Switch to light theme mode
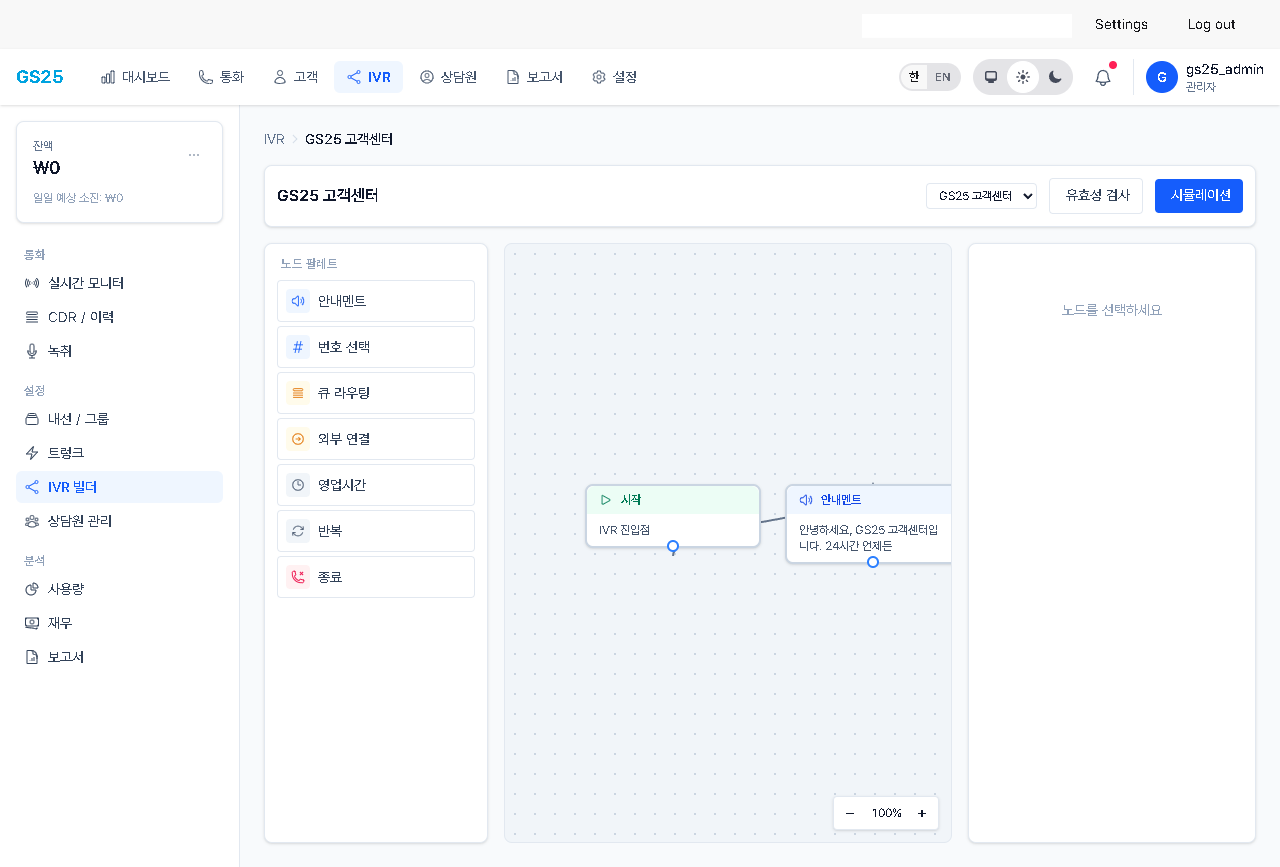 tap(1023, 77)
